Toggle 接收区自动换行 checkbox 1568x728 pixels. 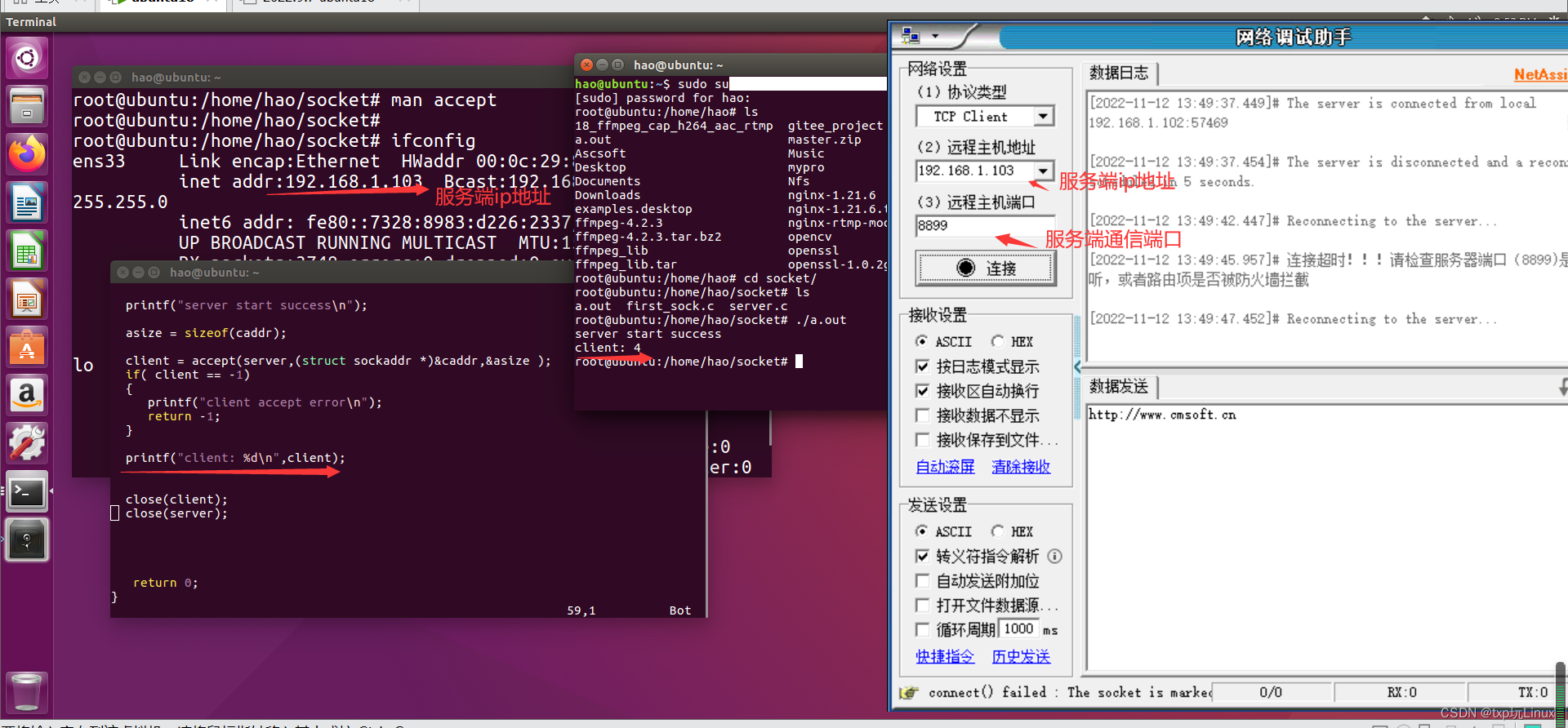tap(923, 391)
